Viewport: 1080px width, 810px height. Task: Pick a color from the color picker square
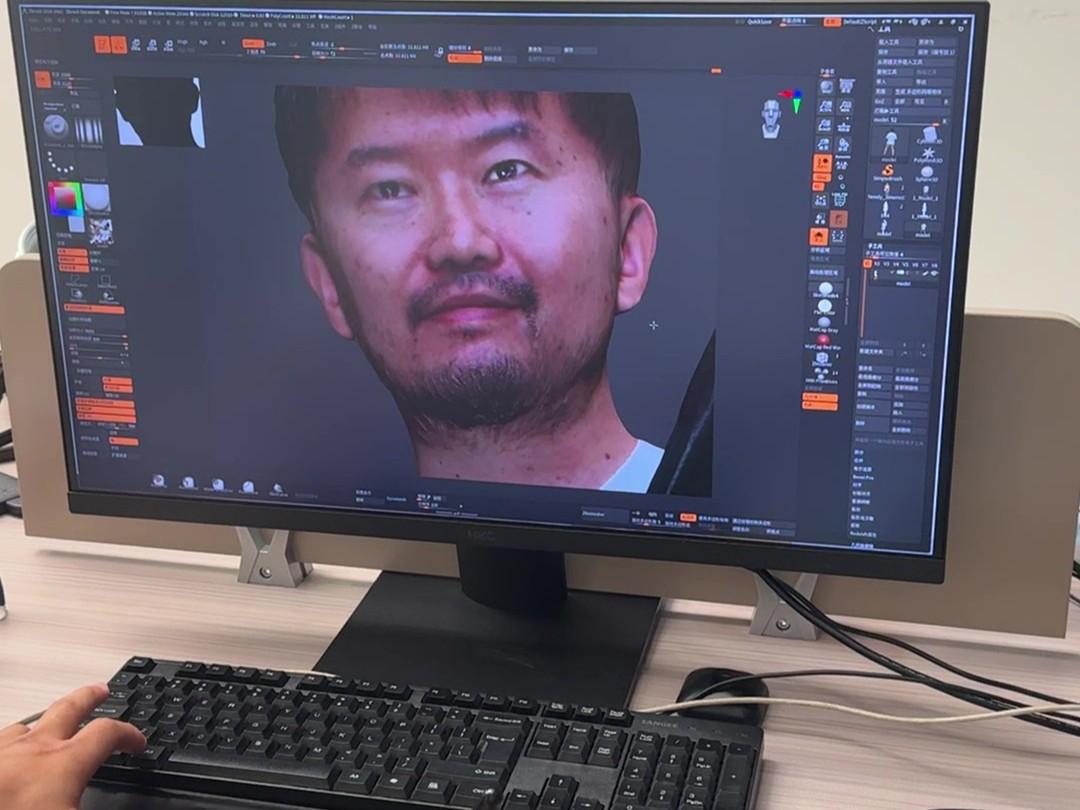(65, 197)
